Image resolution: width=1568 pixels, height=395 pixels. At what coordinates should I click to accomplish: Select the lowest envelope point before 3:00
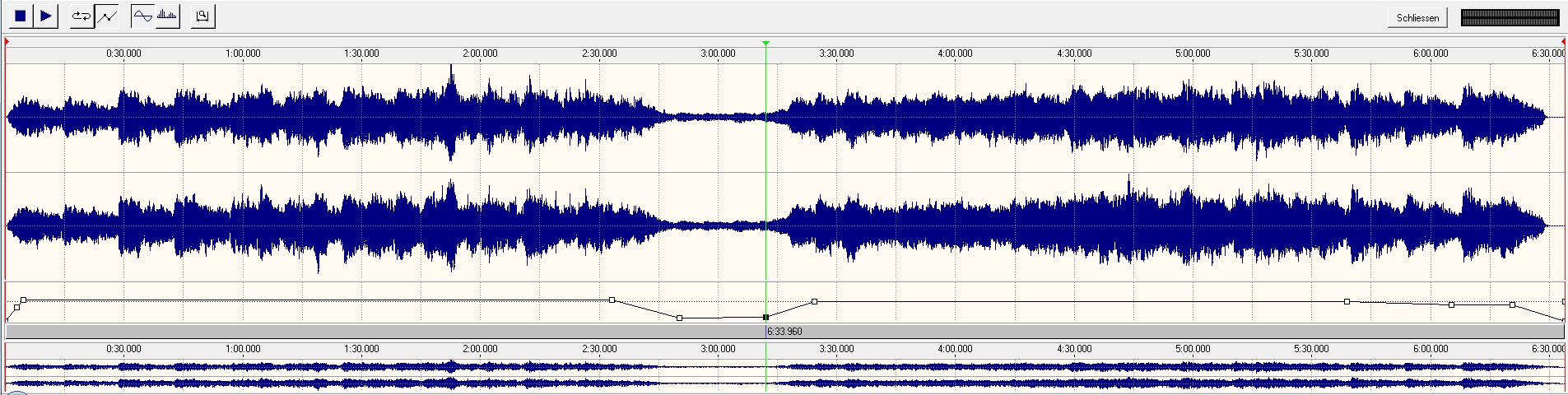coord(679,318)
